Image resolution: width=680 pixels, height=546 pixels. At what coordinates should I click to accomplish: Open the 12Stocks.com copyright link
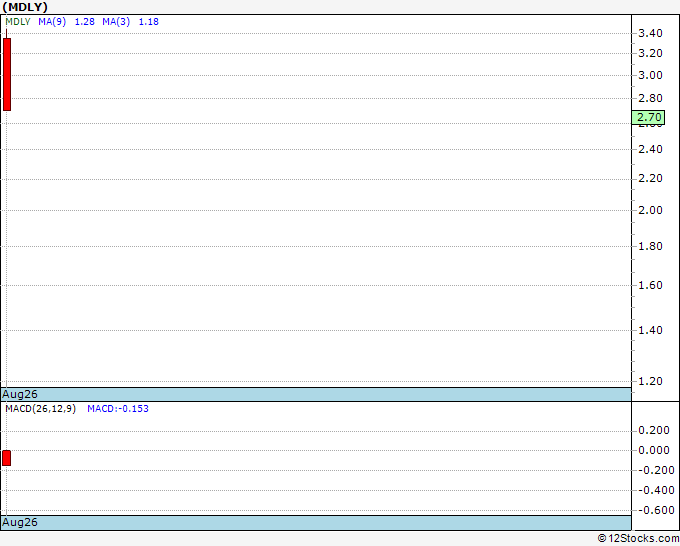point(638,538)
